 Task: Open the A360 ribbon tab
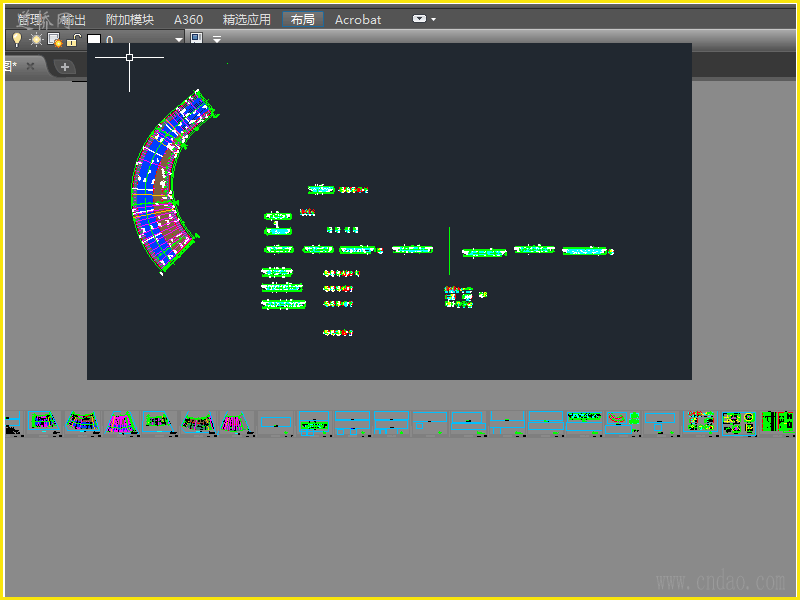pyautogui.click(x=188, y=19)
